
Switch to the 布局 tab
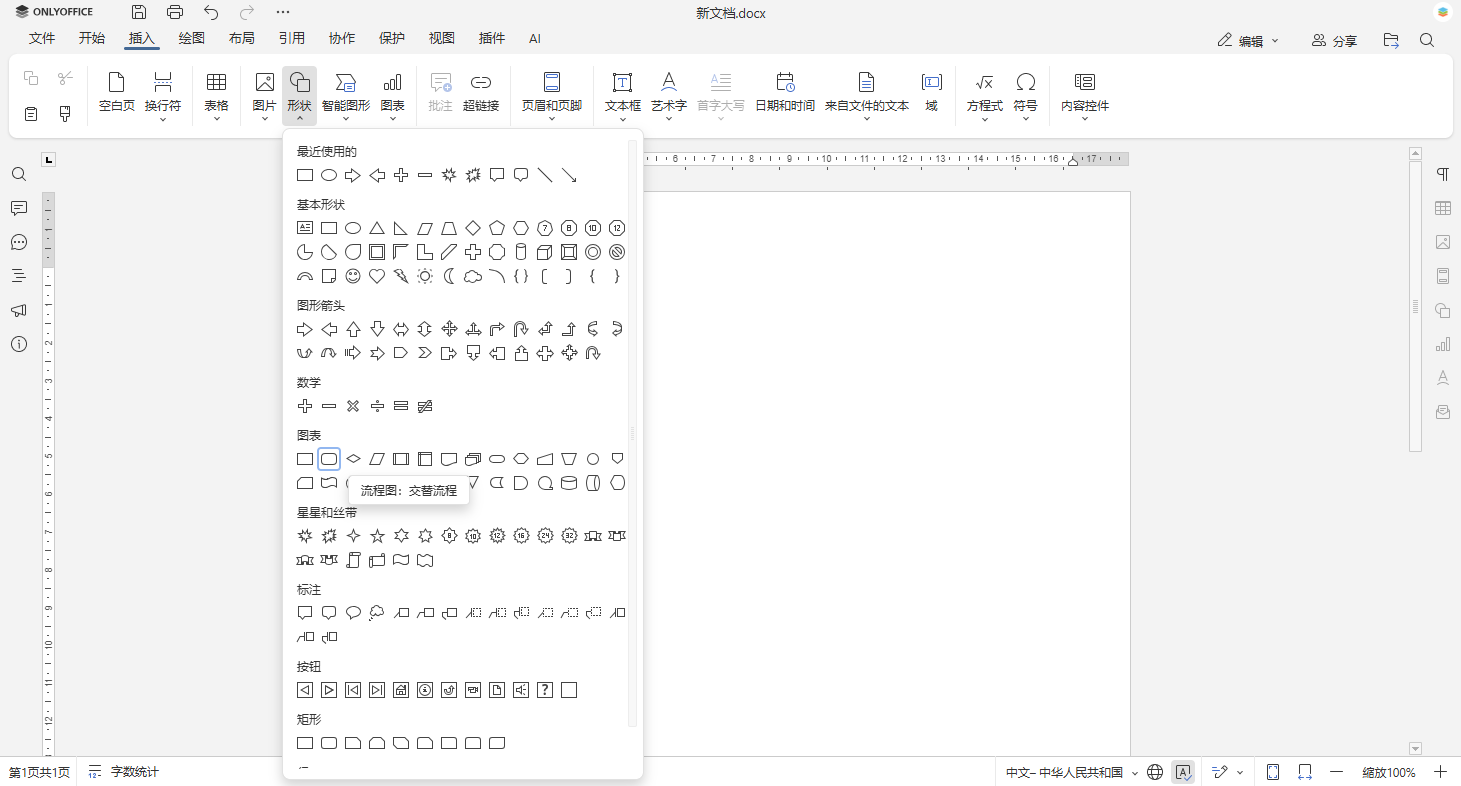click(x=242, y=39)
